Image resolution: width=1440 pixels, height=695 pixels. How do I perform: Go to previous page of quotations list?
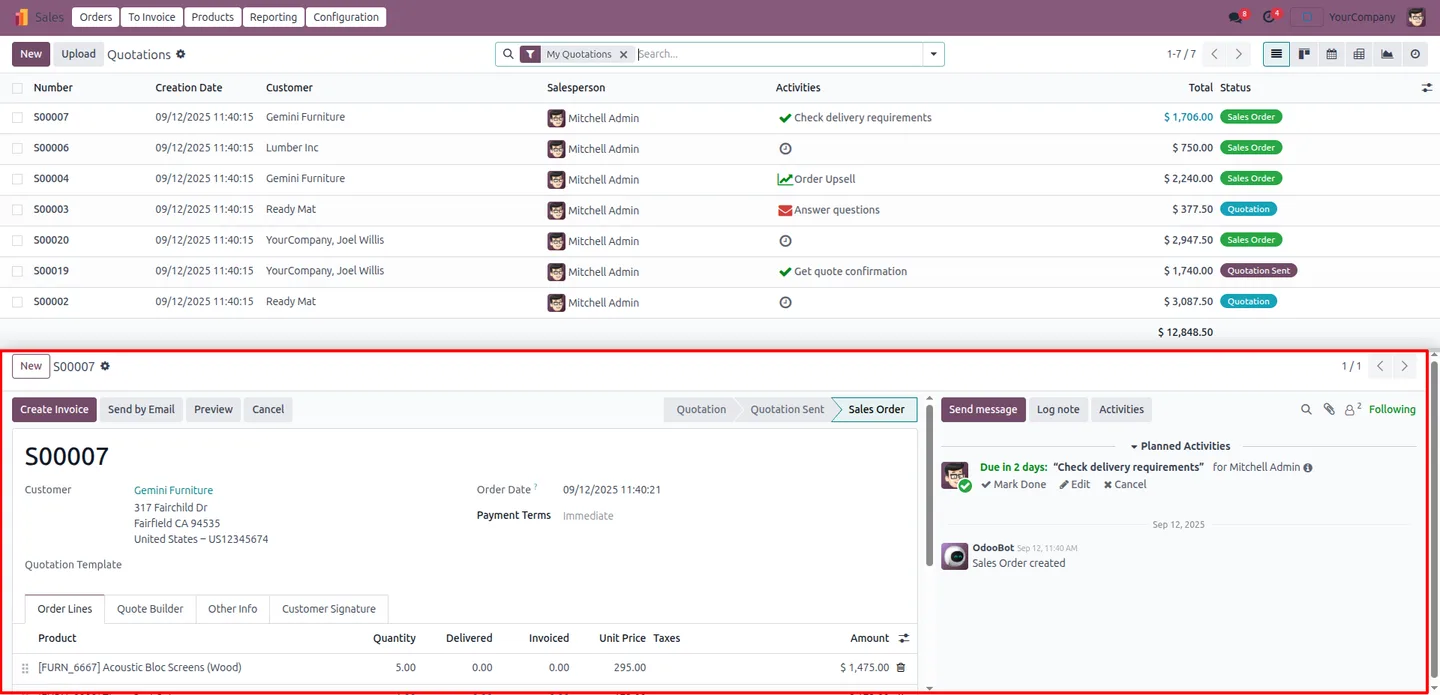1214,54
